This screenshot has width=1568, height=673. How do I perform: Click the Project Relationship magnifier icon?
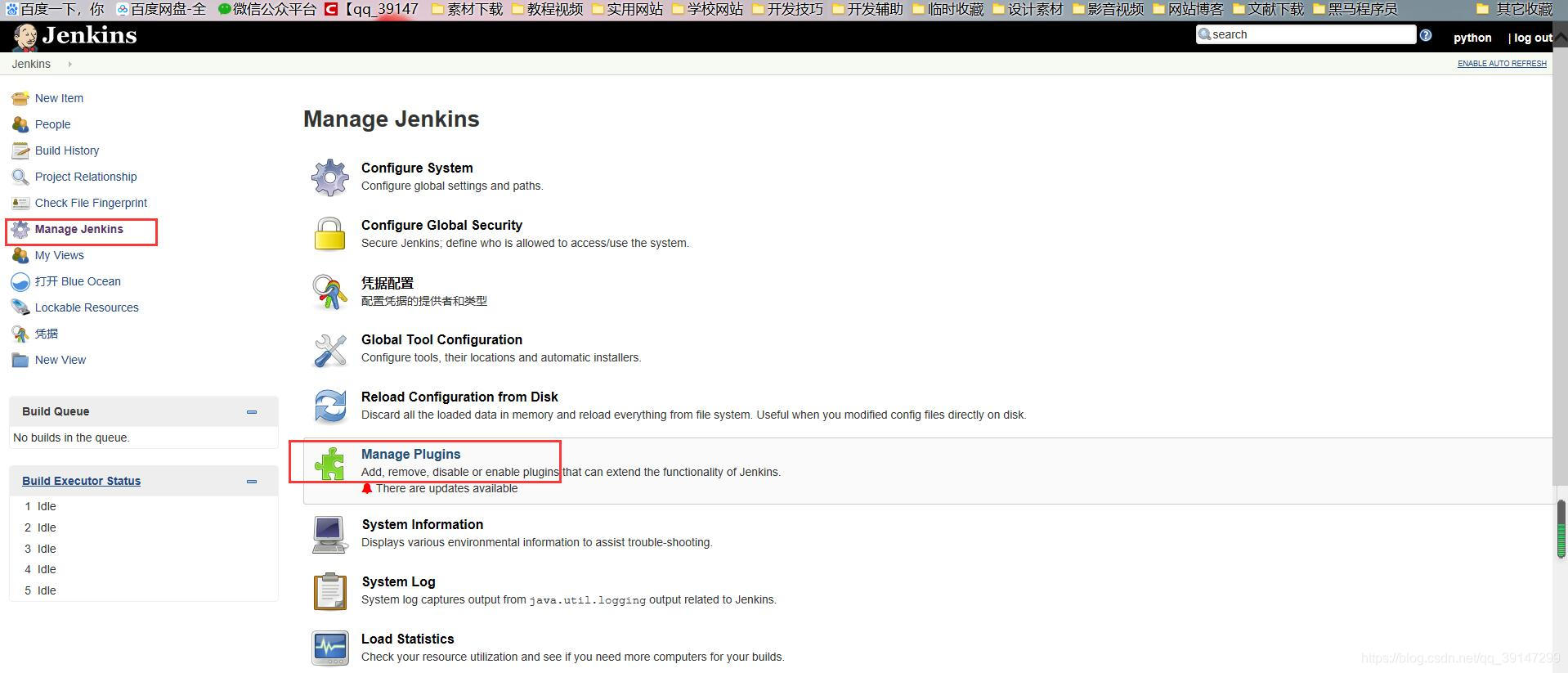pos(20,177)
